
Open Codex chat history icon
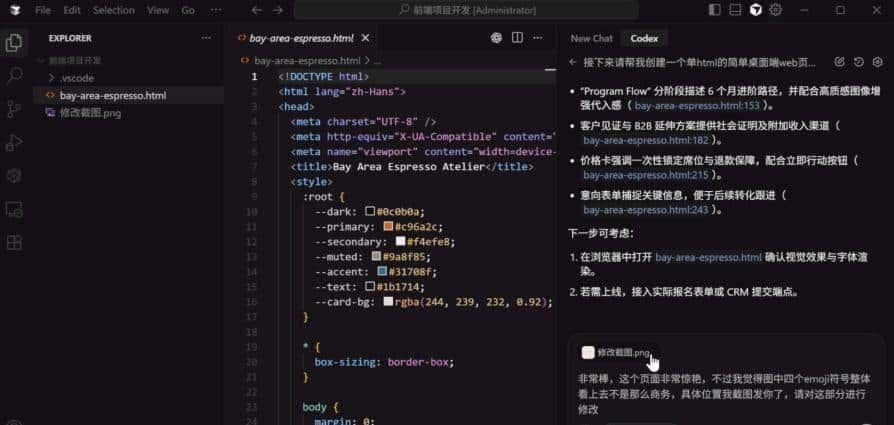(859, 62)
